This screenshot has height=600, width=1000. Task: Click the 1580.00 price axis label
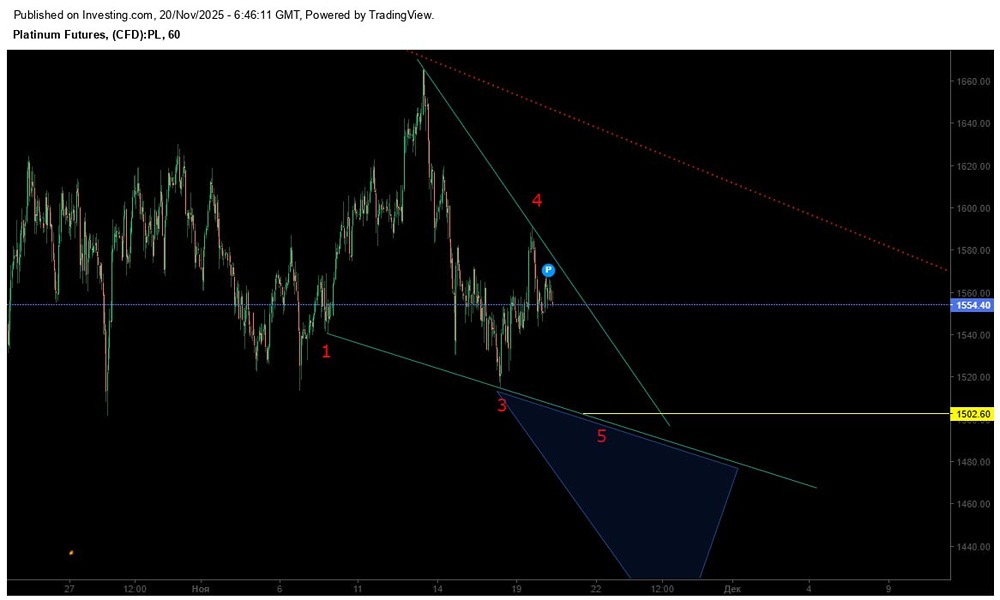[972, 250]
